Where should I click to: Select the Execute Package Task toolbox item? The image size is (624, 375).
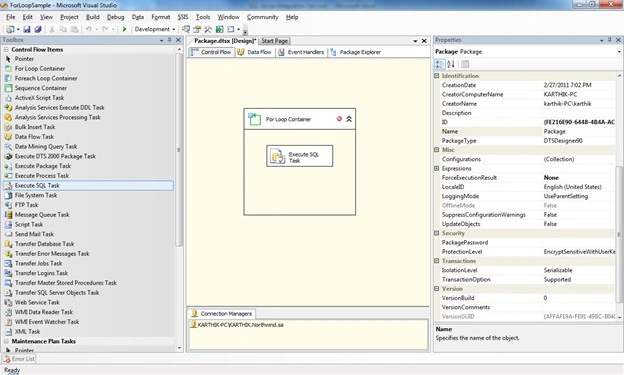[x=43, y=166]
